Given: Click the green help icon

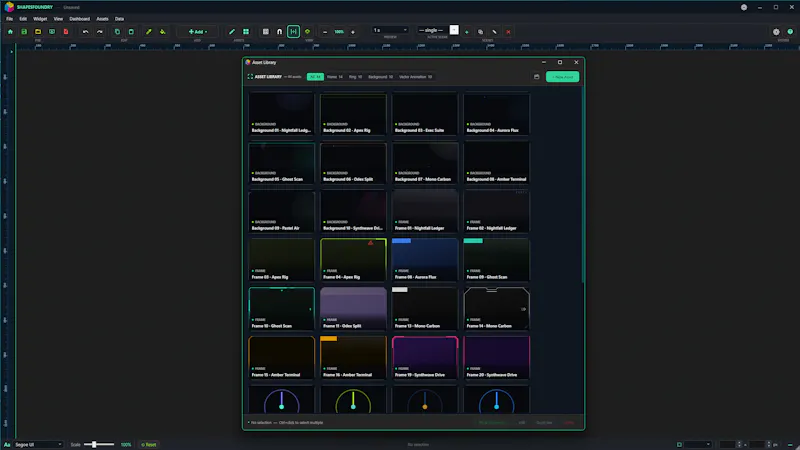Looking at the screenshot, I should tap(790, 32).
